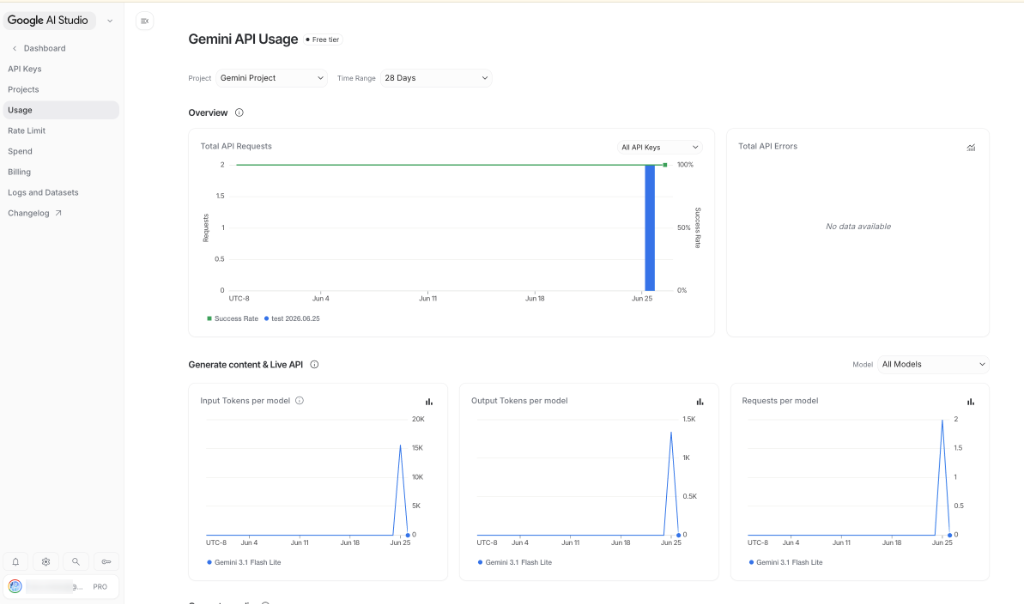The width and height of the screenshot is (1024, 604).
Task: Expand the All API Keys dropdown
Action: coord(660,148)
